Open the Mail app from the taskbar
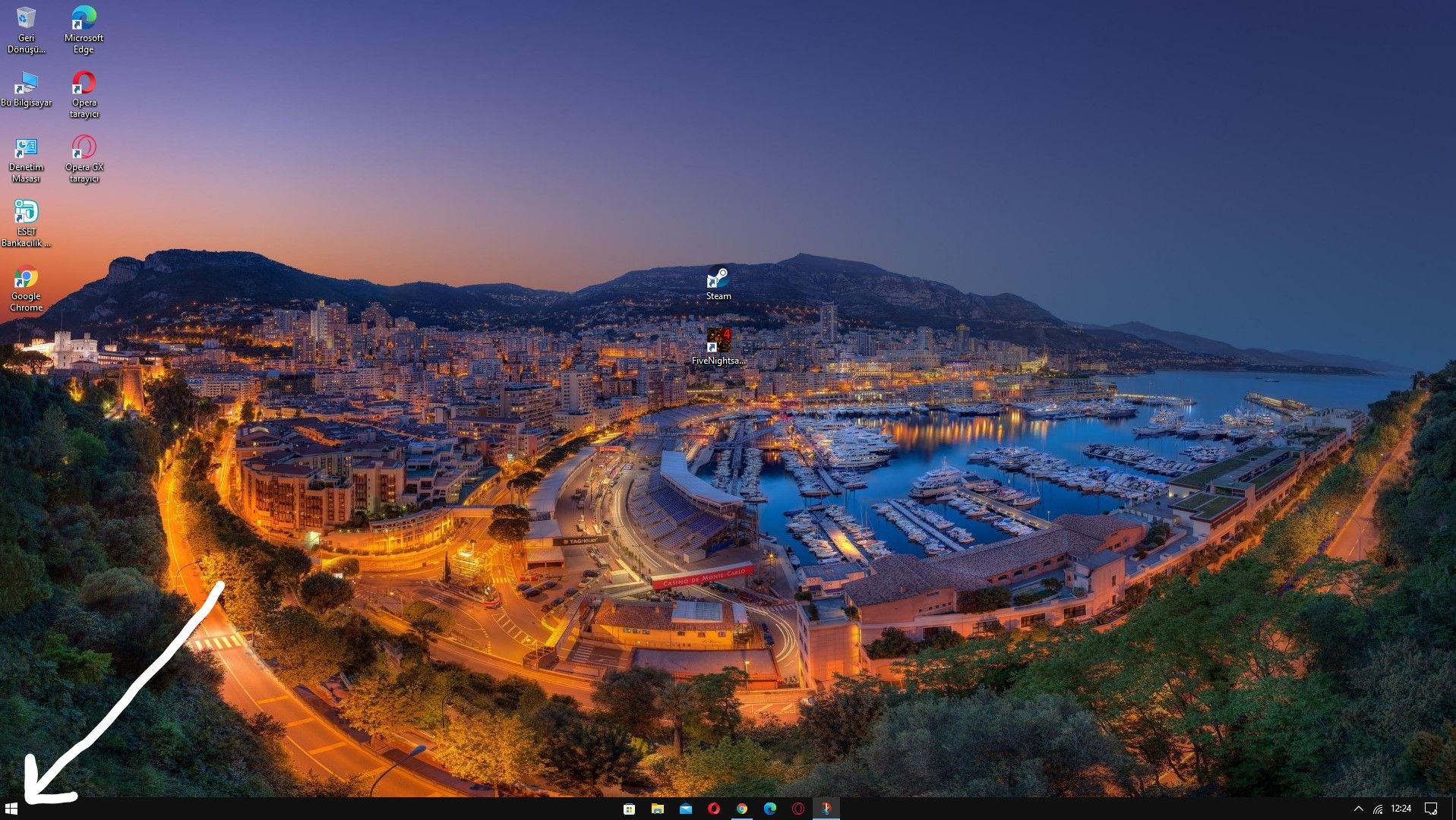1456x820 pixels. click(x=686, y=809)
